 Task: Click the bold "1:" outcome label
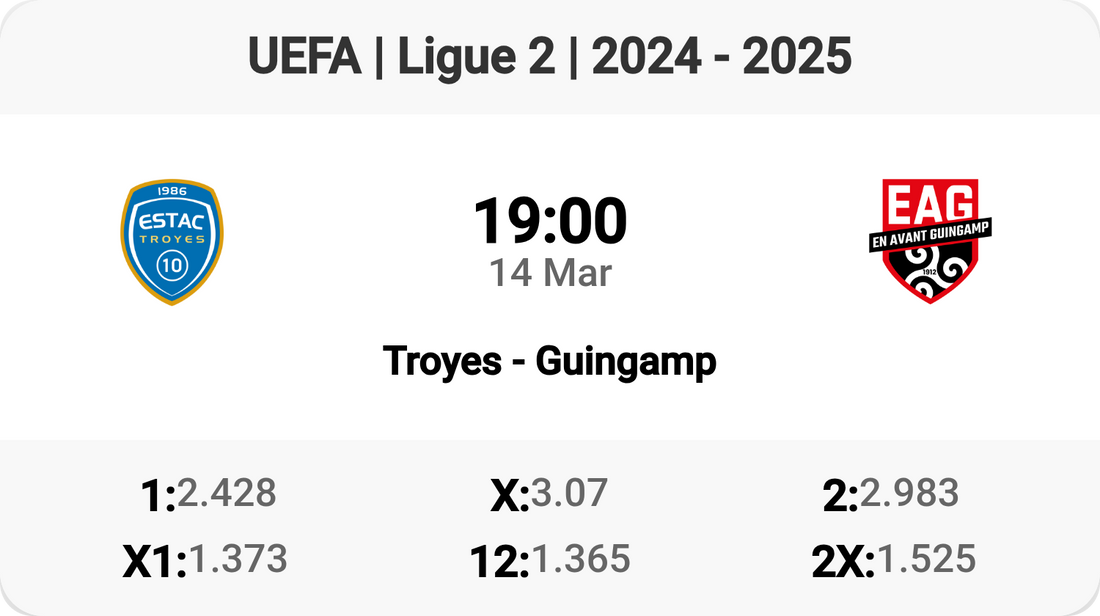click(x=159, y=495)
